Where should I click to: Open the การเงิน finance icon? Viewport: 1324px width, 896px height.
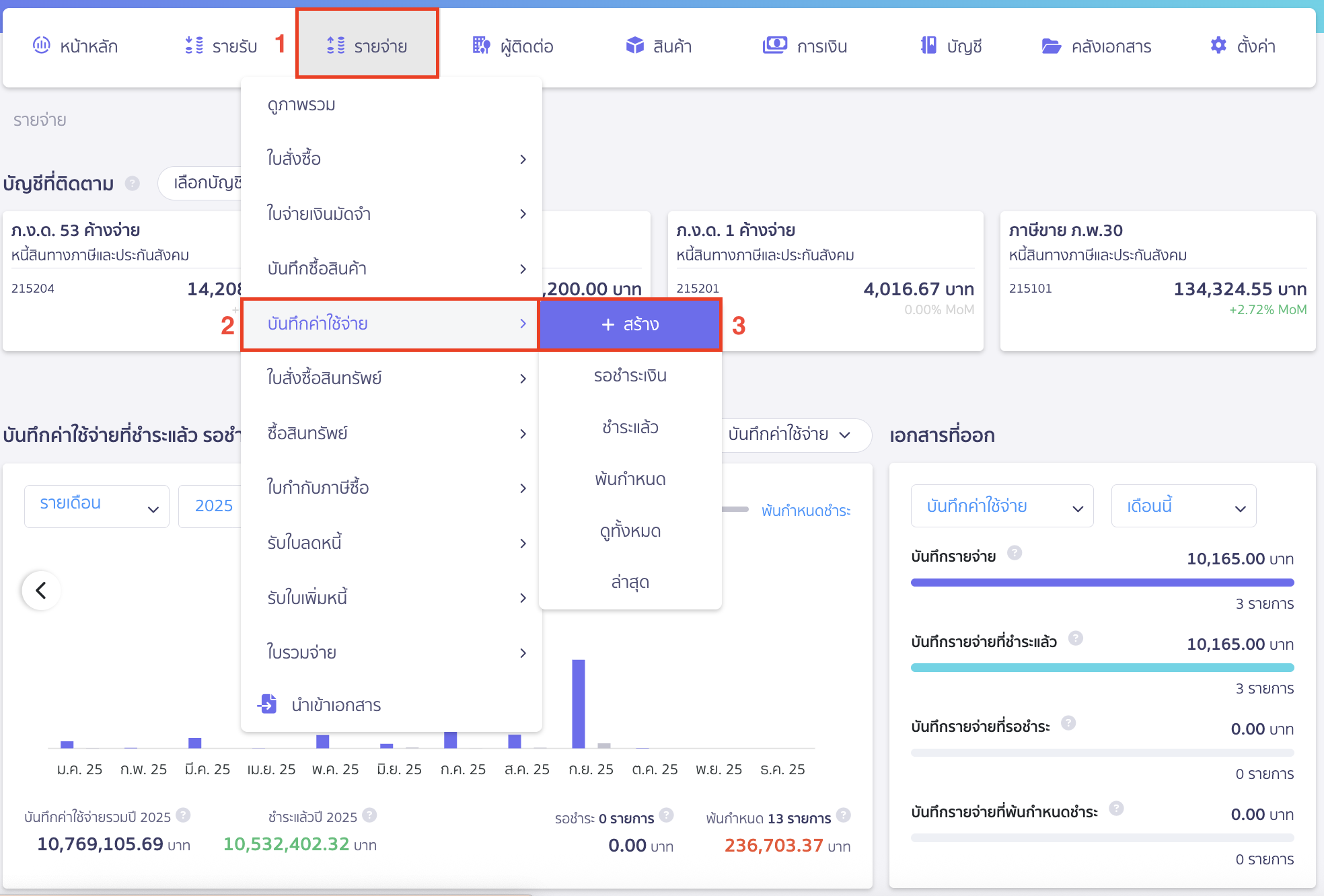(775, 46)
